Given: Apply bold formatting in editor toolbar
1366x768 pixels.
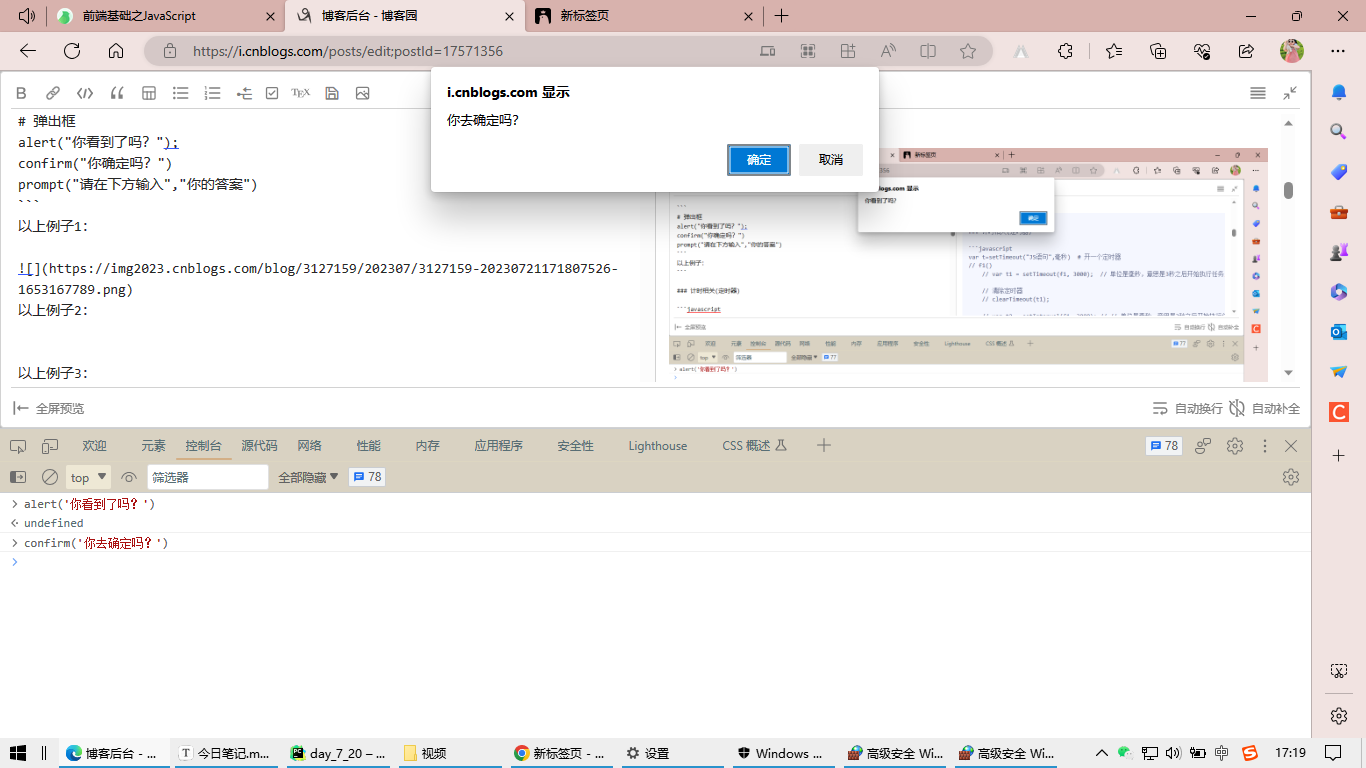Looking at the screenshot, I should coord(21,93).
